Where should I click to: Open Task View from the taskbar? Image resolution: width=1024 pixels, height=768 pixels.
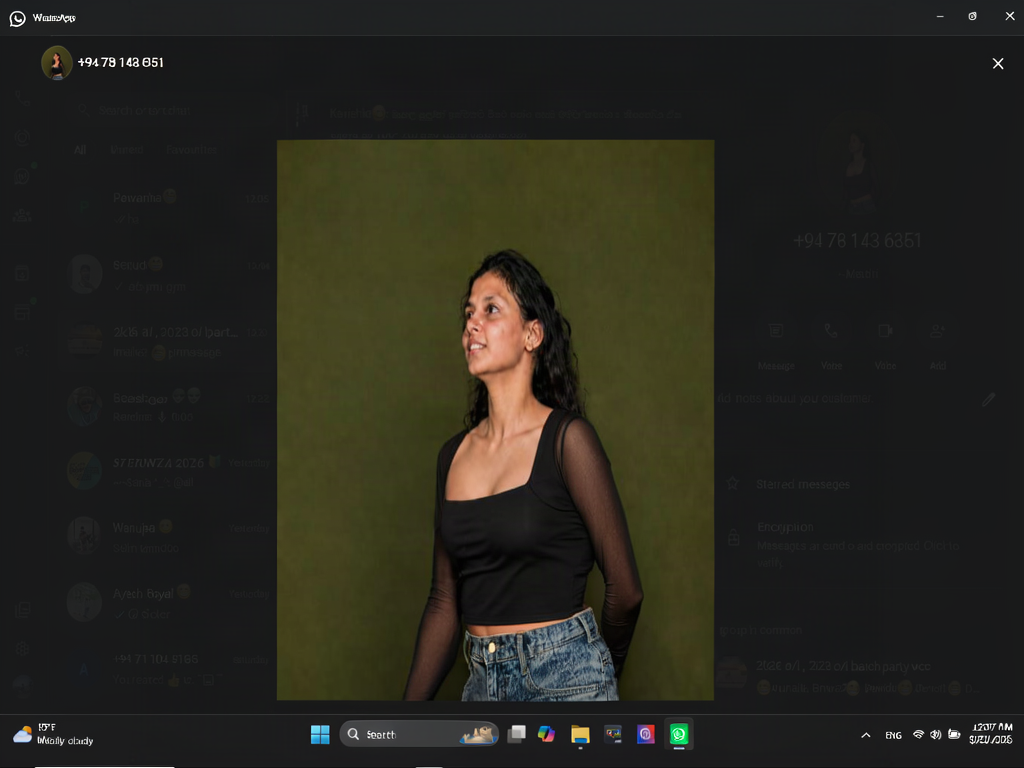[517, 735]
